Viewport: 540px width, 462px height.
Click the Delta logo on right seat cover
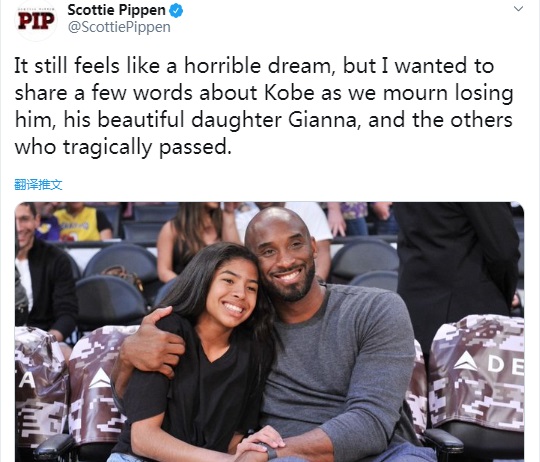pos(466,361)
